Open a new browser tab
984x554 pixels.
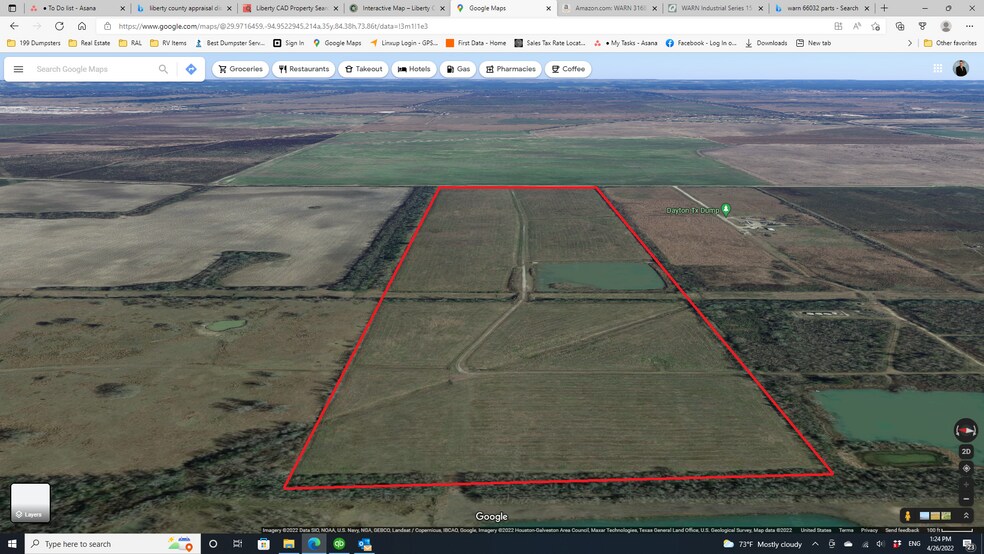pos(884,8)
